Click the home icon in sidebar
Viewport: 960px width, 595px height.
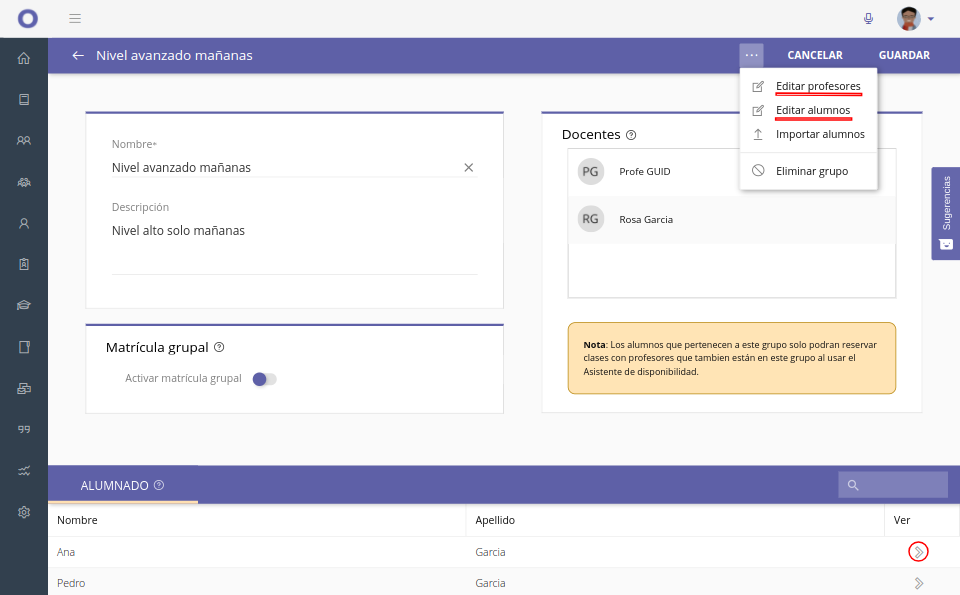[24, 58]
